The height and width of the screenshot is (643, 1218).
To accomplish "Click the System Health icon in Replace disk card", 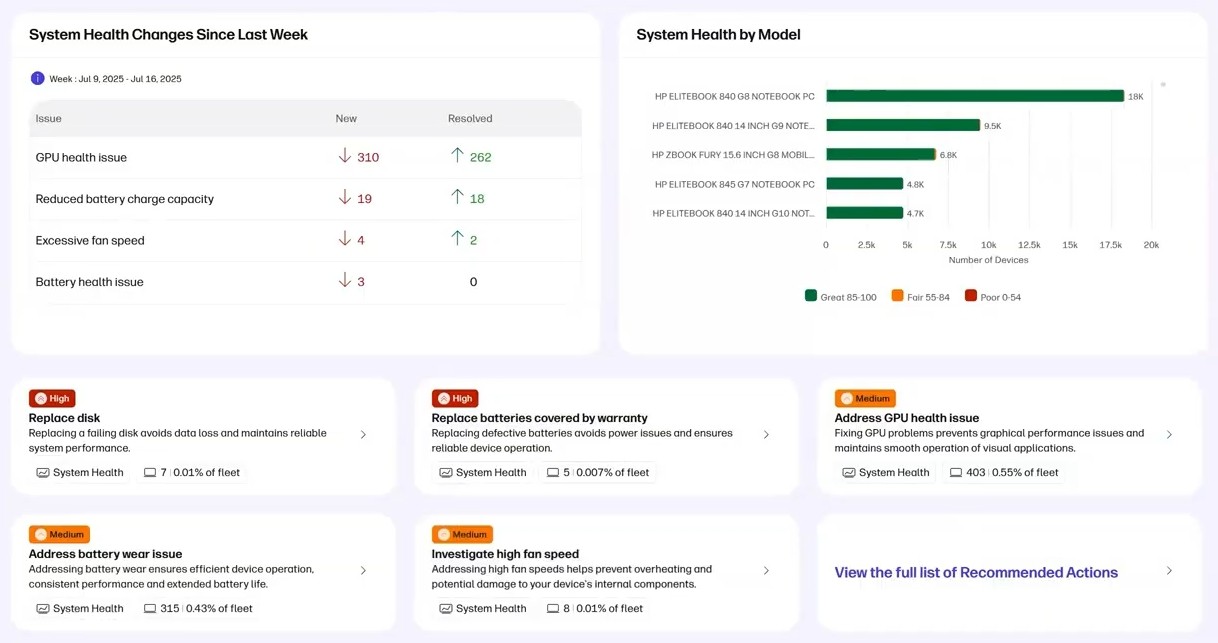I will click(43, 473).
